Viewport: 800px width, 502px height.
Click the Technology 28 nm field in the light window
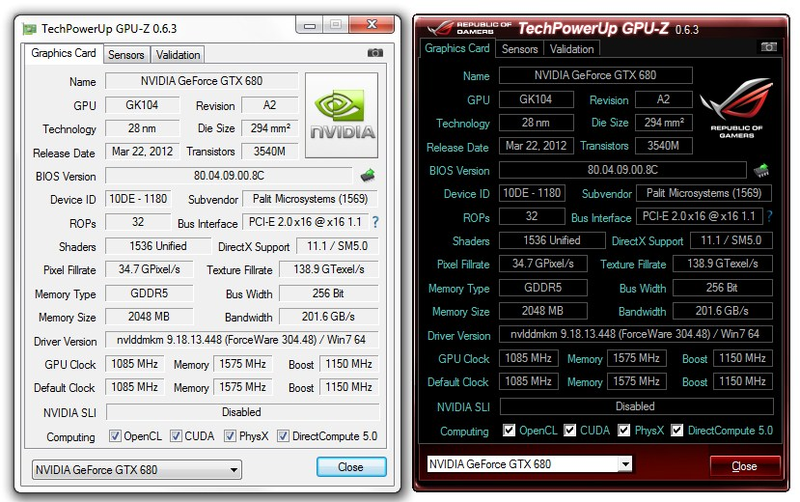[x=142, y=128]
